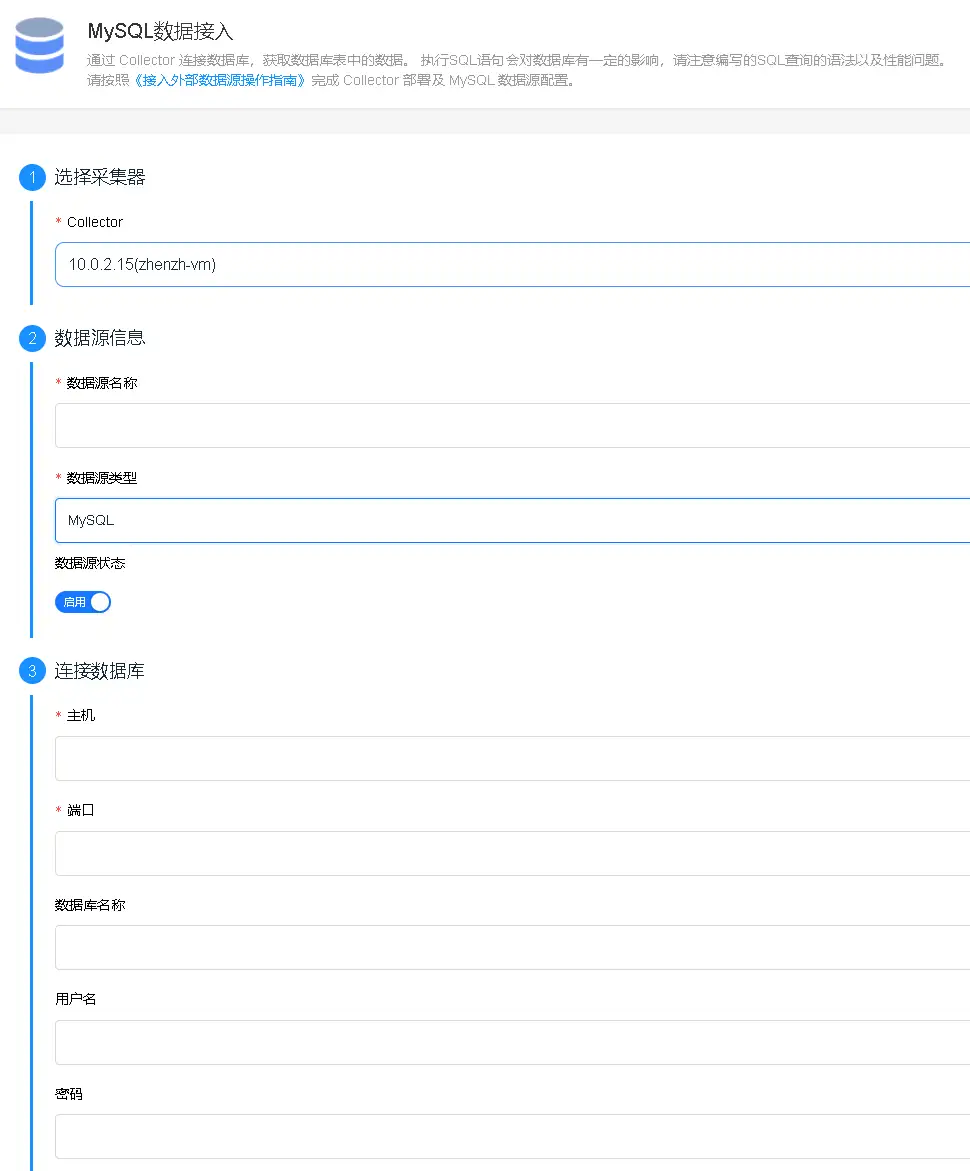Disable the 数据源状态 toggle switch

(83, 601)
